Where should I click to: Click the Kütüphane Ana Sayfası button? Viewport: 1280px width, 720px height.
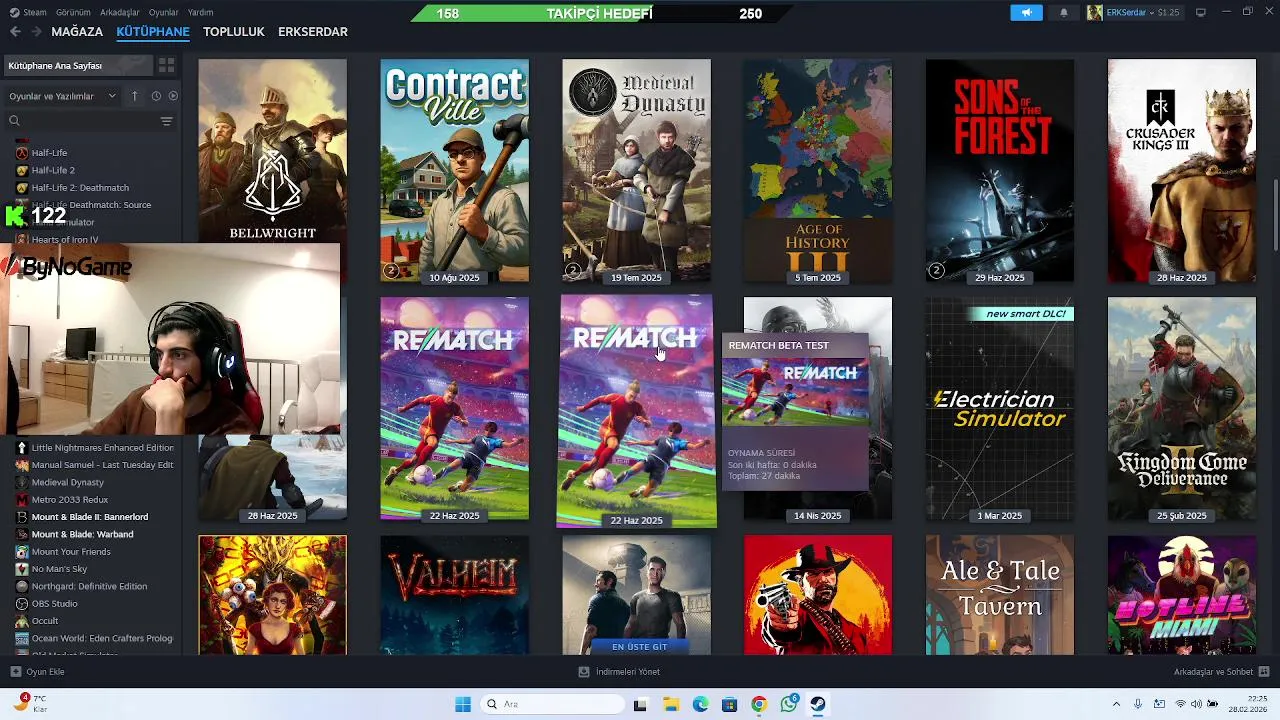[x=77, y=65]
